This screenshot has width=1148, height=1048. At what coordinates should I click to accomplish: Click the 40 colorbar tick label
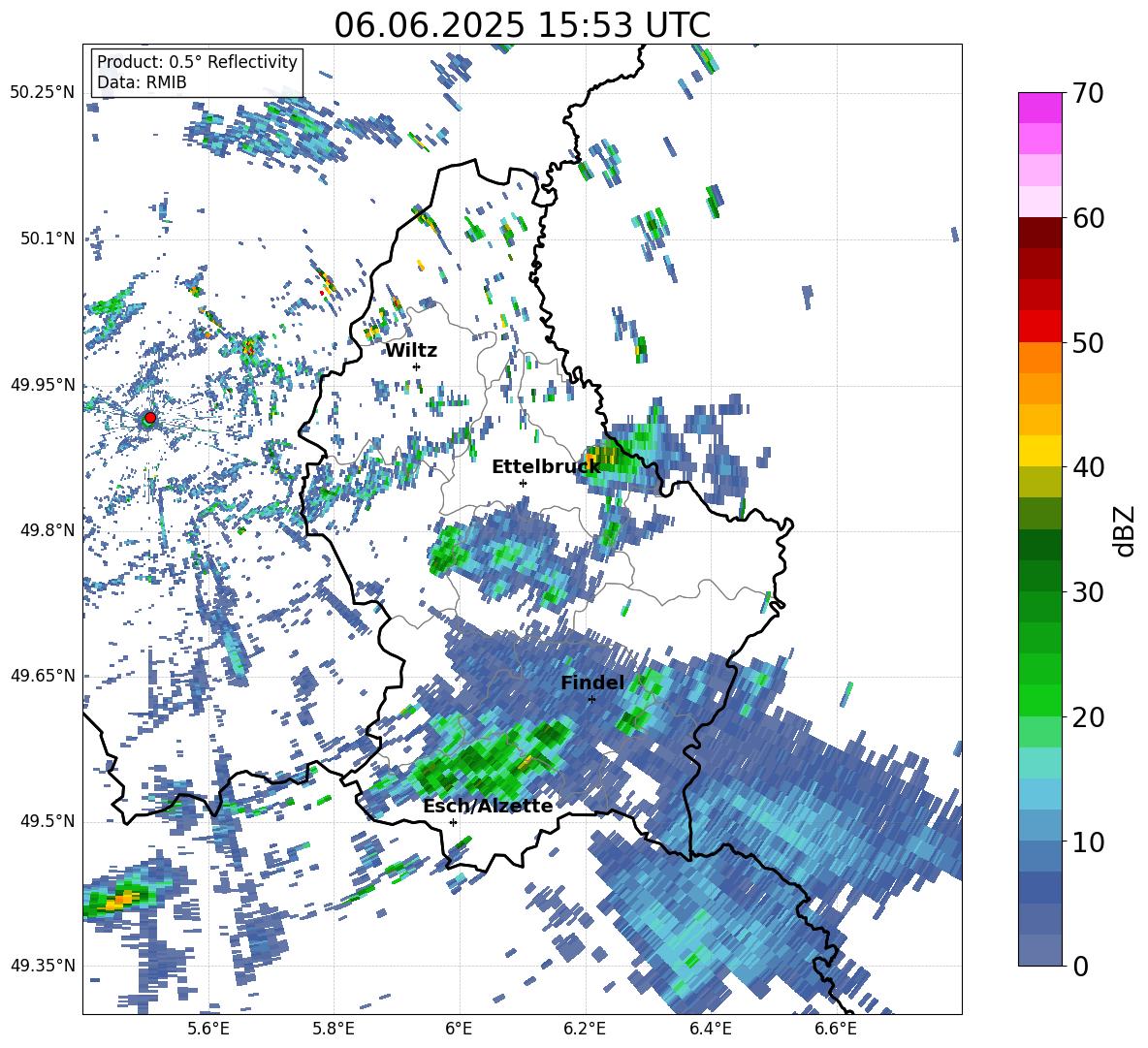pos(1088,467)
